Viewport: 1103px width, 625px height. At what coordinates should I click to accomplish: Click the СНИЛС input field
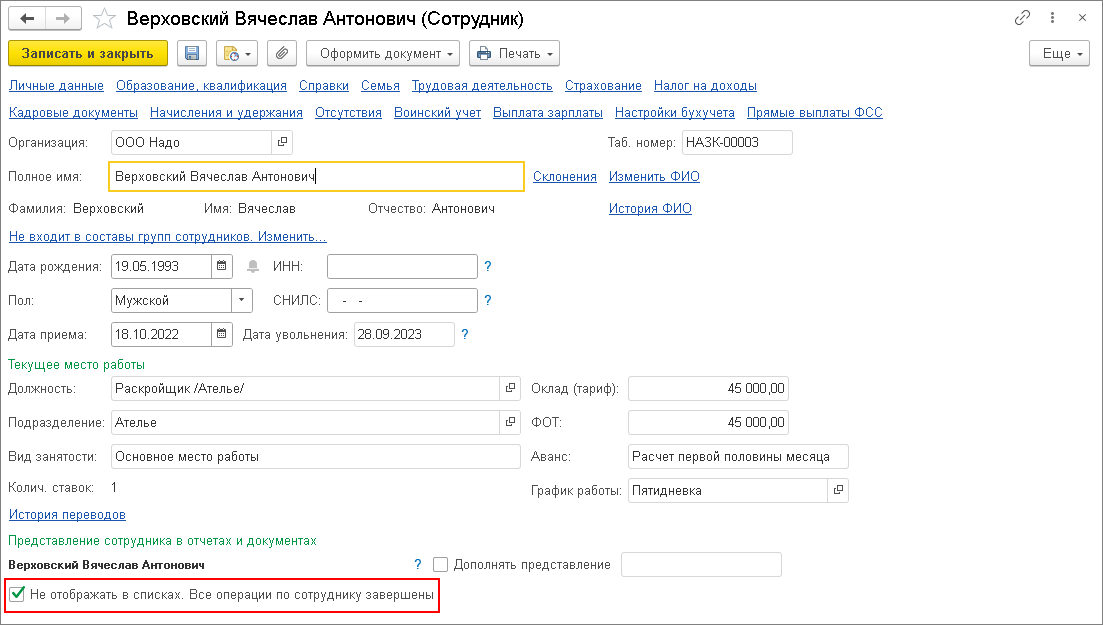click(x=402, y=301)
